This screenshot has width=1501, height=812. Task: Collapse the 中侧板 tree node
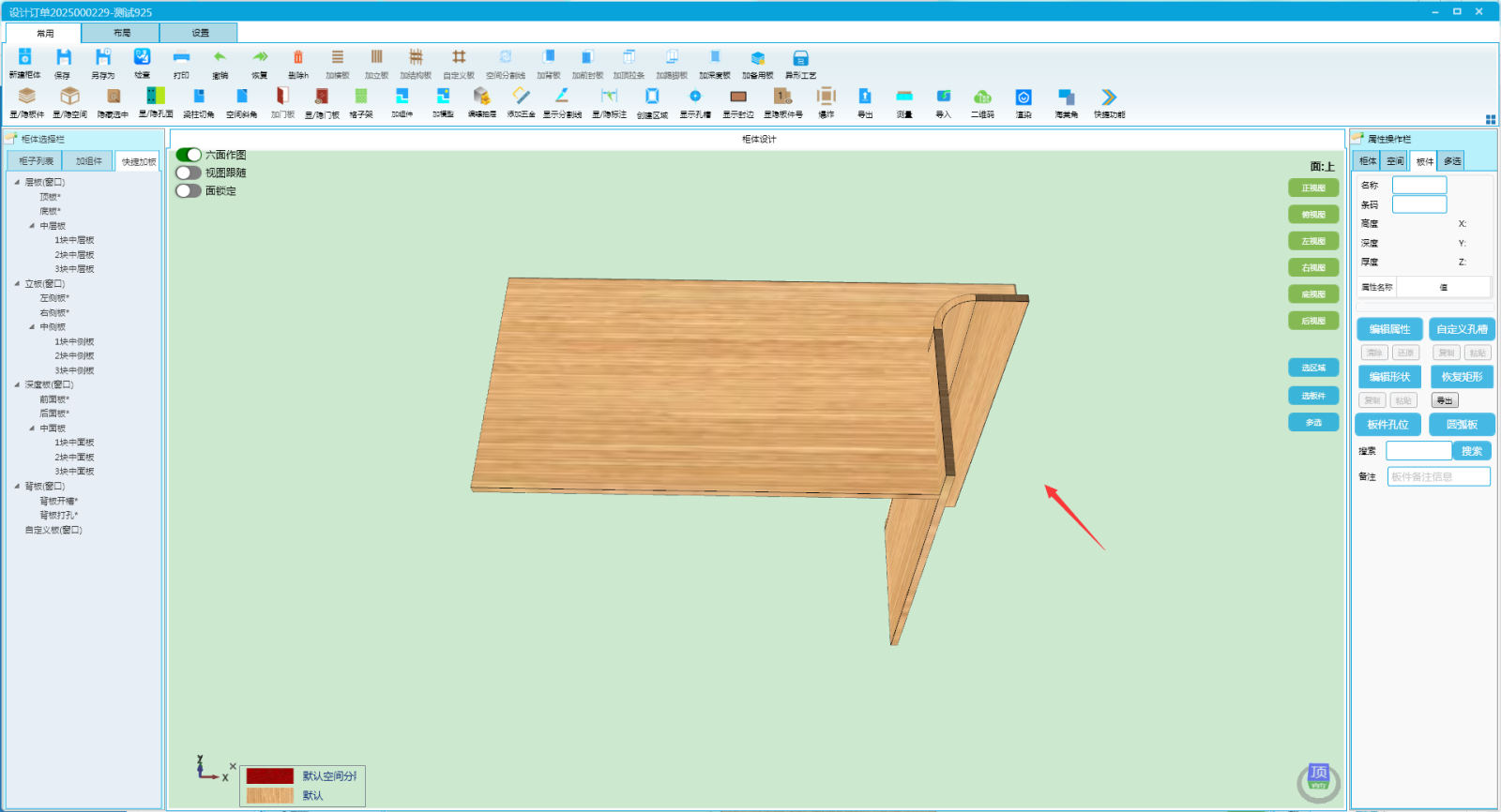coord(32,327)
